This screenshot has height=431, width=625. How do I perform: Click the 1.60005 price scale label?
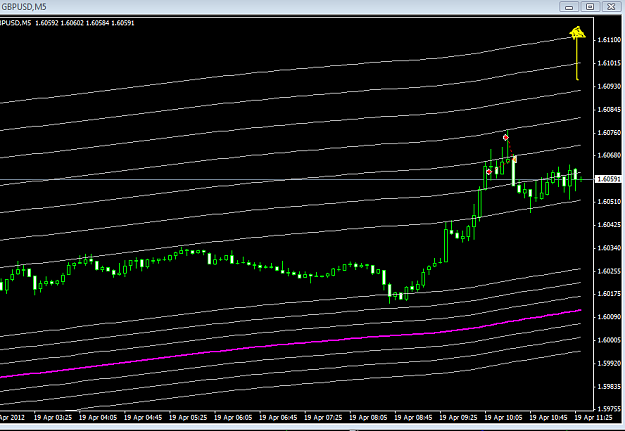(609, 340)
